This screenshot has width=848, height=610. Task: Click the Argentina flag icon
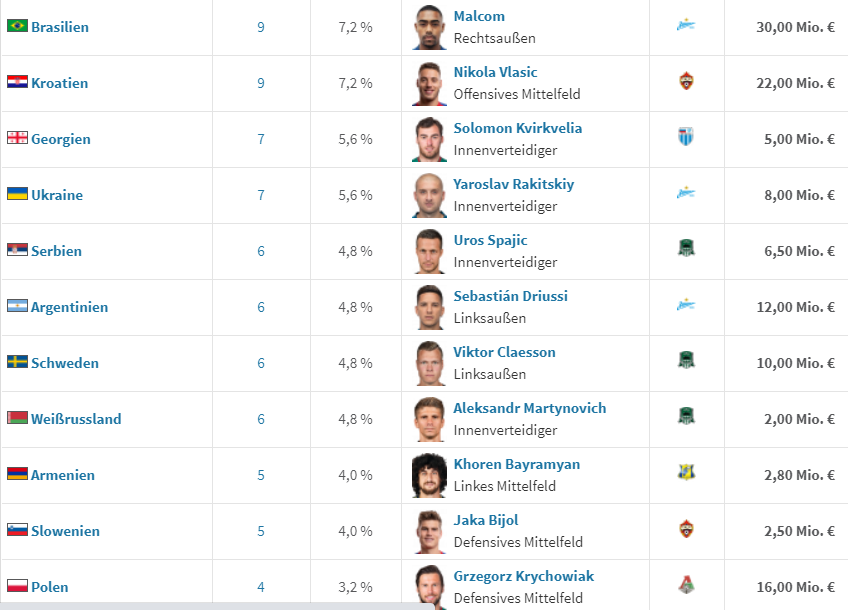(17, 306)
